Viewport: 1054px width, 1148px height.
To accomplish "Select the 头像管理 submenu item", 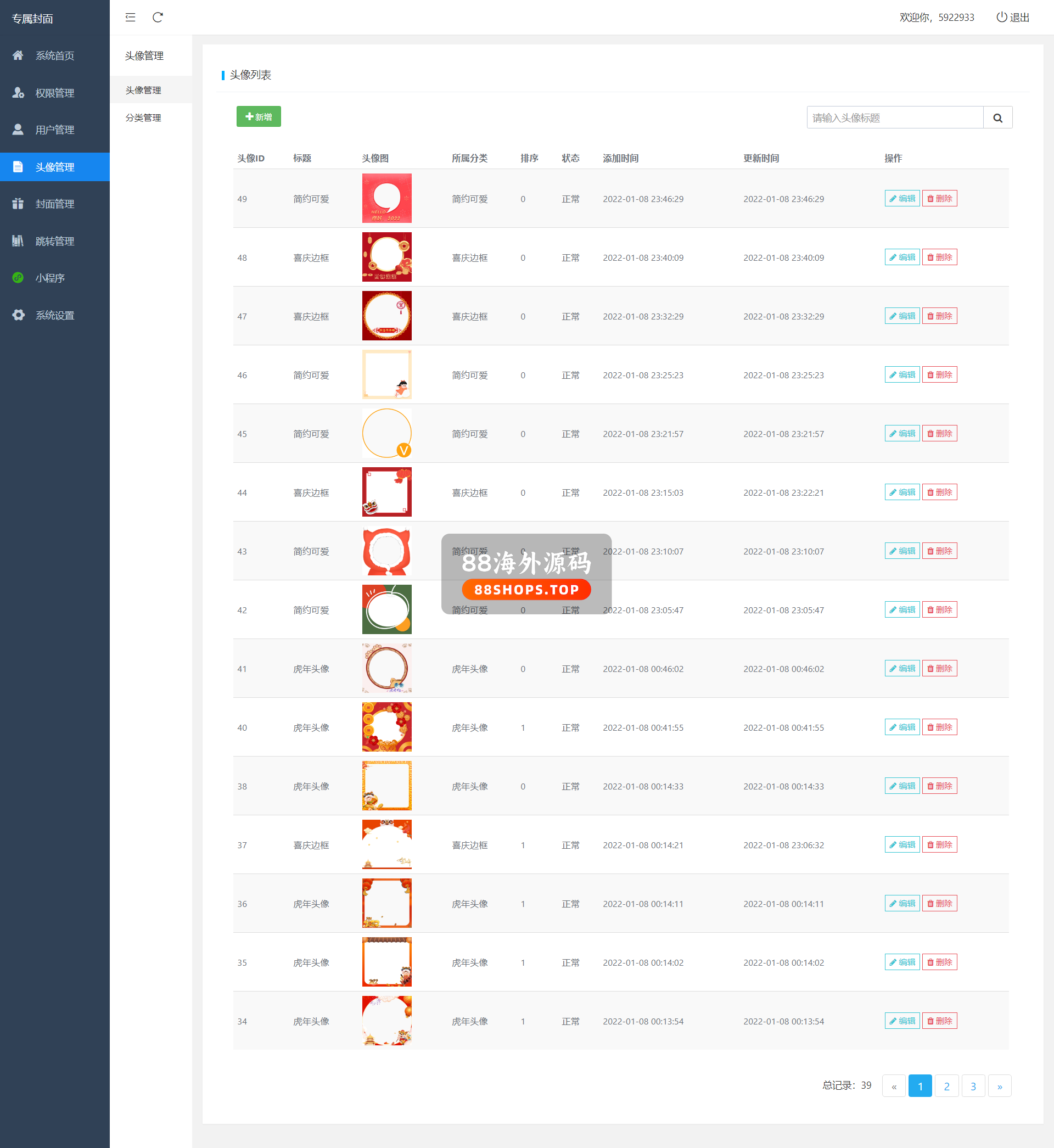I will (x=143, y=90).
